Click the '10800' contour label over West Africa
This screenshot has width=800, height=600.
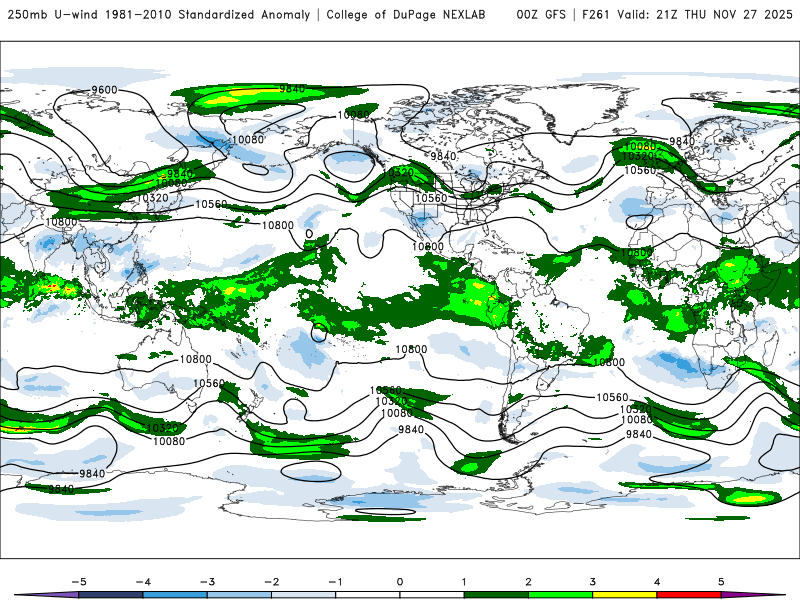tap(636, 253)
